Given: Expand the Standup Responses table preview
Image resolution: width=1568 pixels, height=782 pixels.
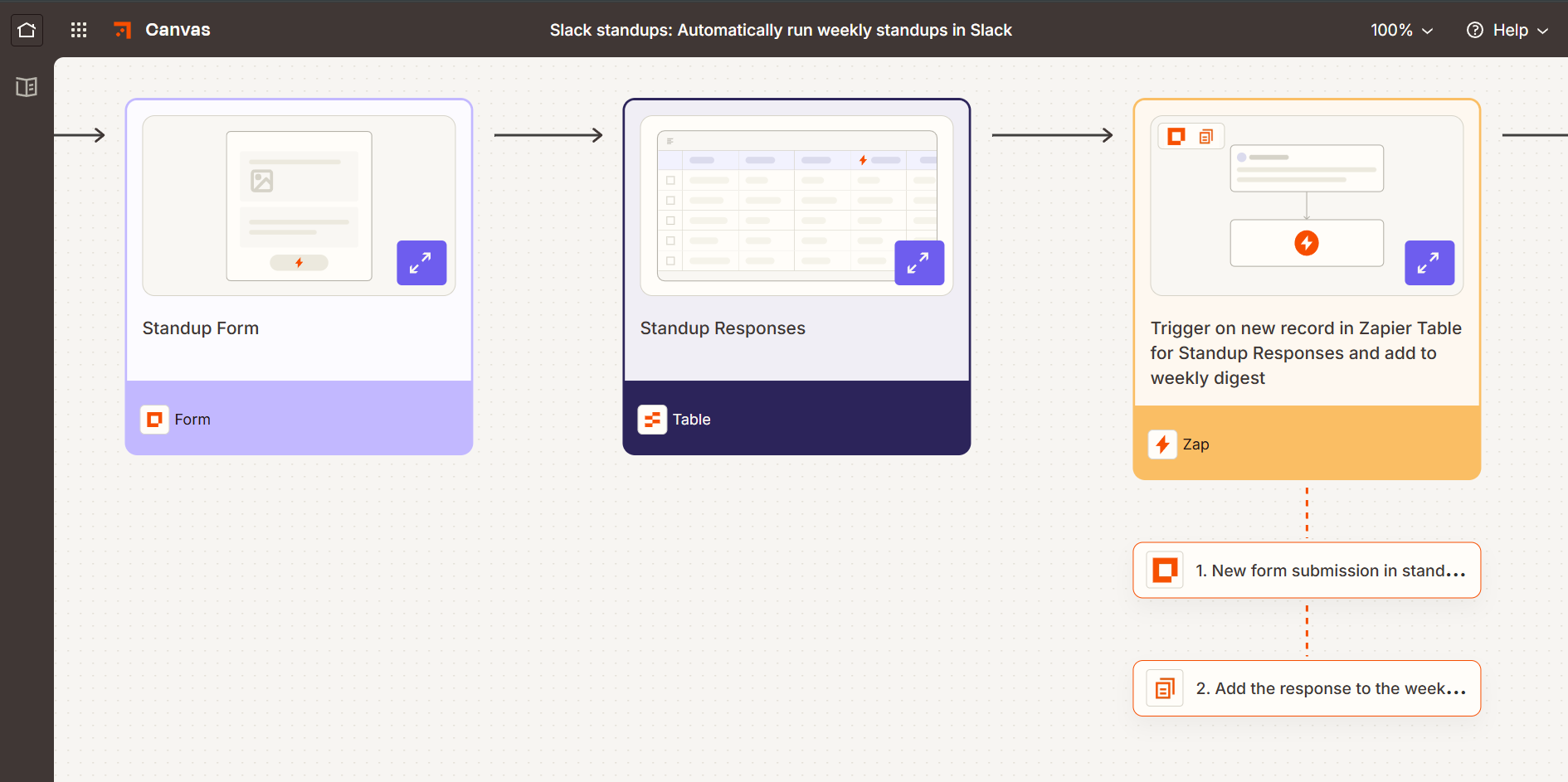Looking at the screenshot, I should [x=919, y=263].
